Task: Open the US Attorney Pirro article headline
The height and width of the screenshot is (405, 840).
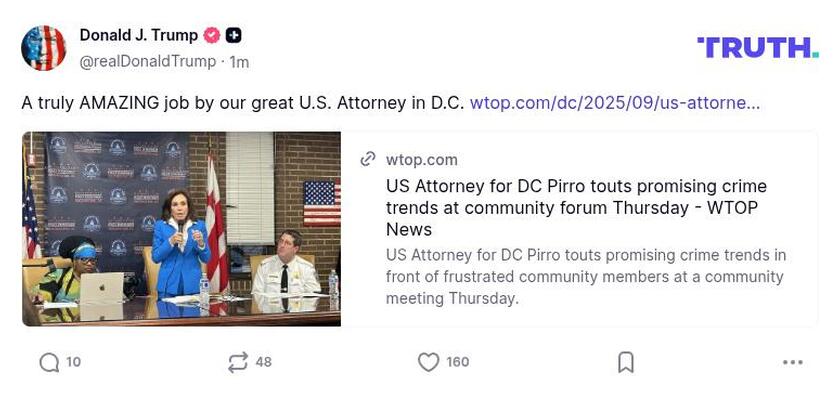Action: click(576, 208)
